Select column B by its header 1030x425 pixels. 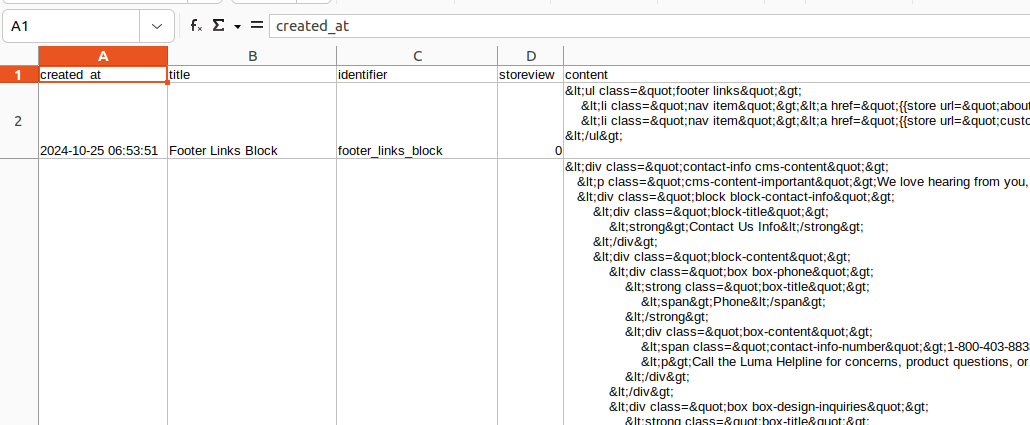coord(252,56)
